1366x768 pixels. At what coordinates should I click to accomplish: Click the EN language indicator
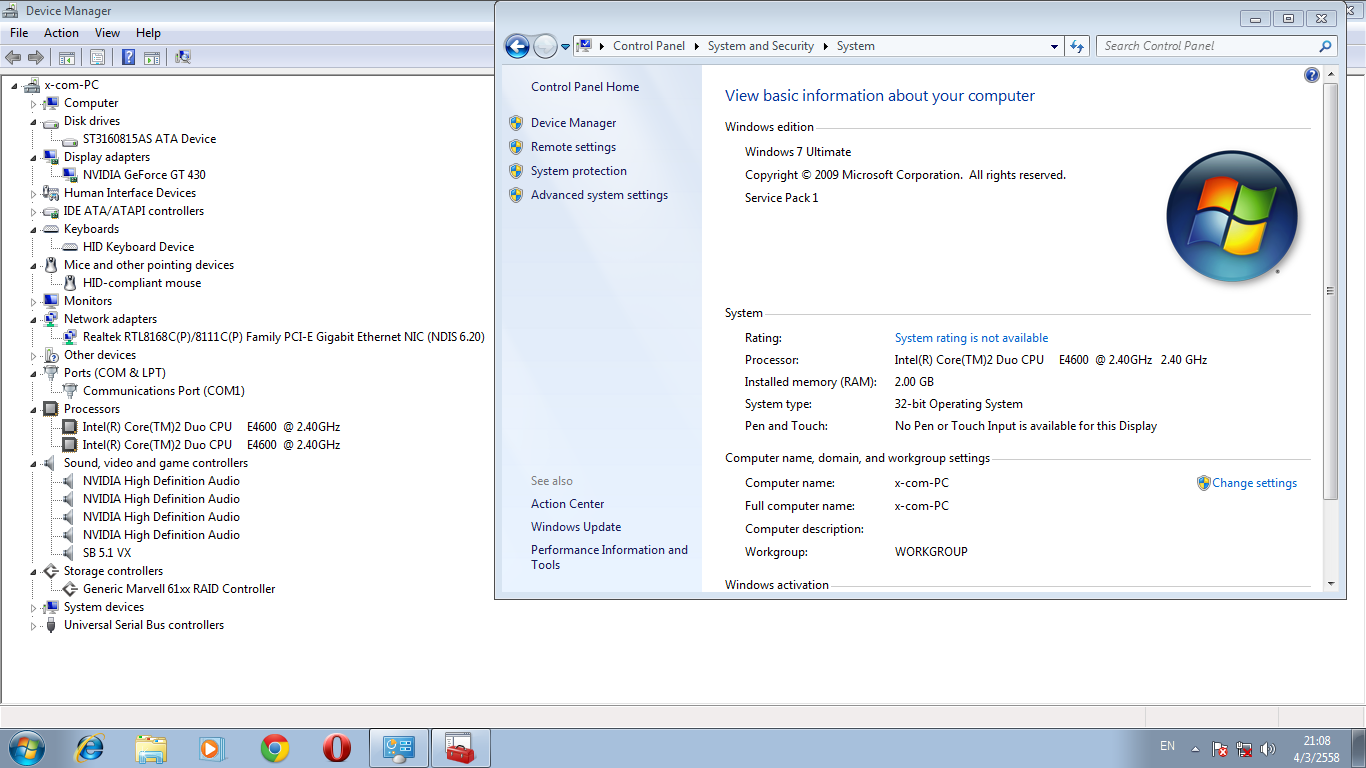(1167, 746)
